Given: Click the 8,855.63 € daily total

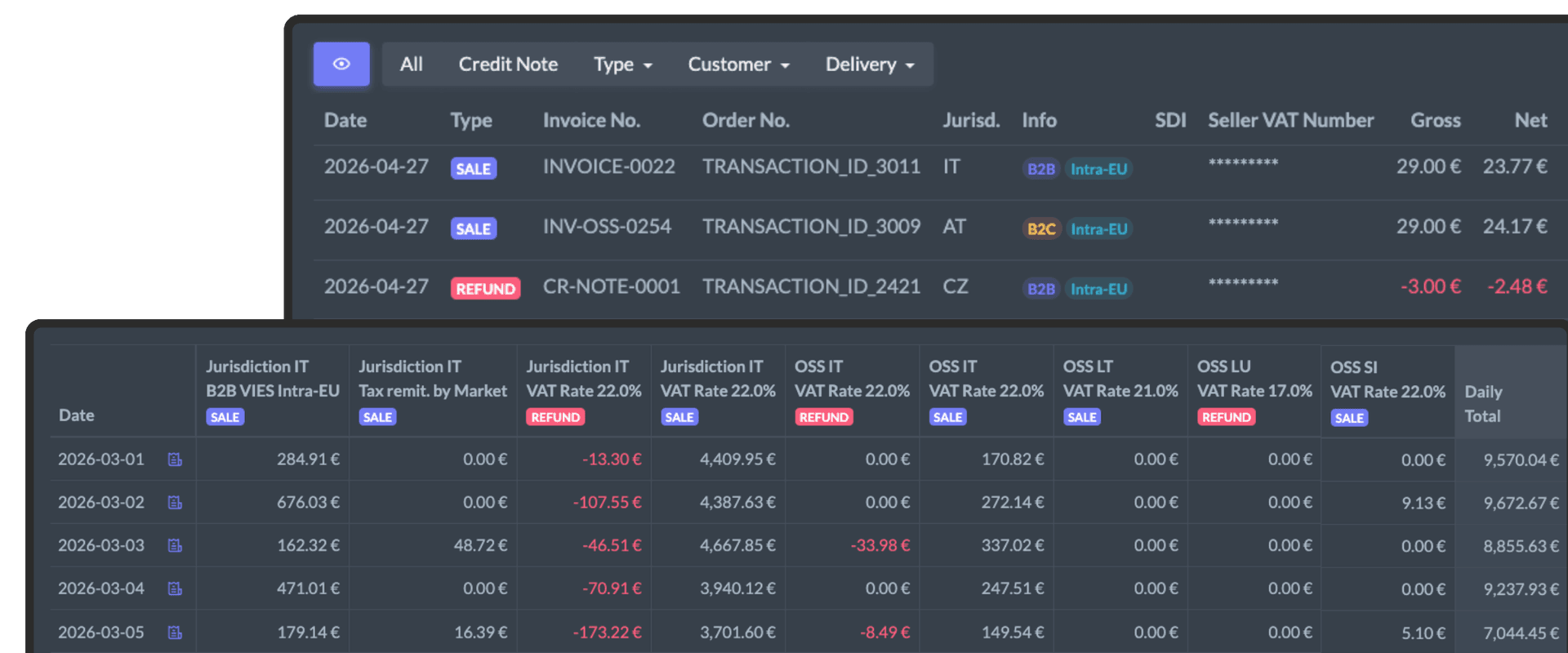Looking at the screenshot, I should pos(1521,546).
